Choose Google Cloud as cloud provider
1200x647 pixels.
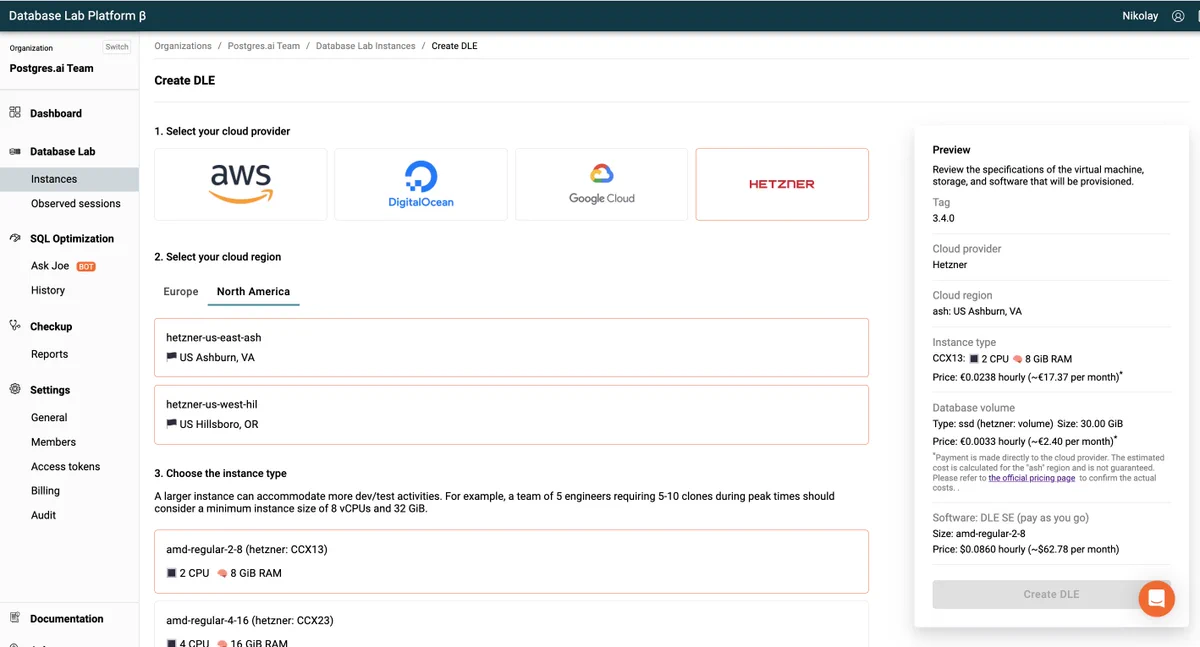(601, 184)
